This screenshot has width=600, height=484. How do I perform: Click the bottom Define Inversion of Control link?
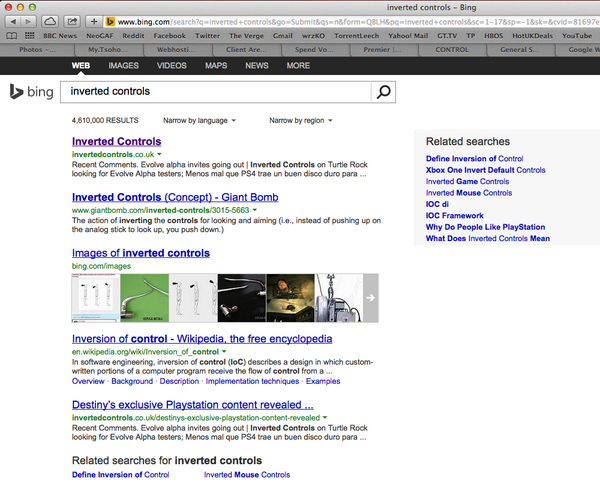121,475
